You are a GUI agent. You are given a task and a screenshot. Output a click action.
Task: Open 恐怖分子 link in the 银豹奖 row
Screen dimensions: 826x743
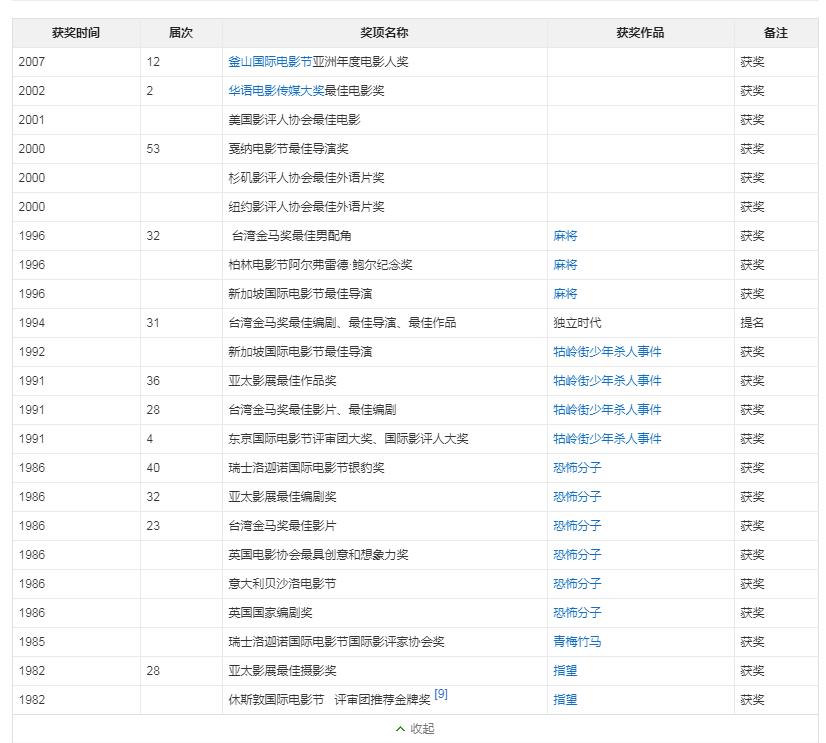point(575,467)
